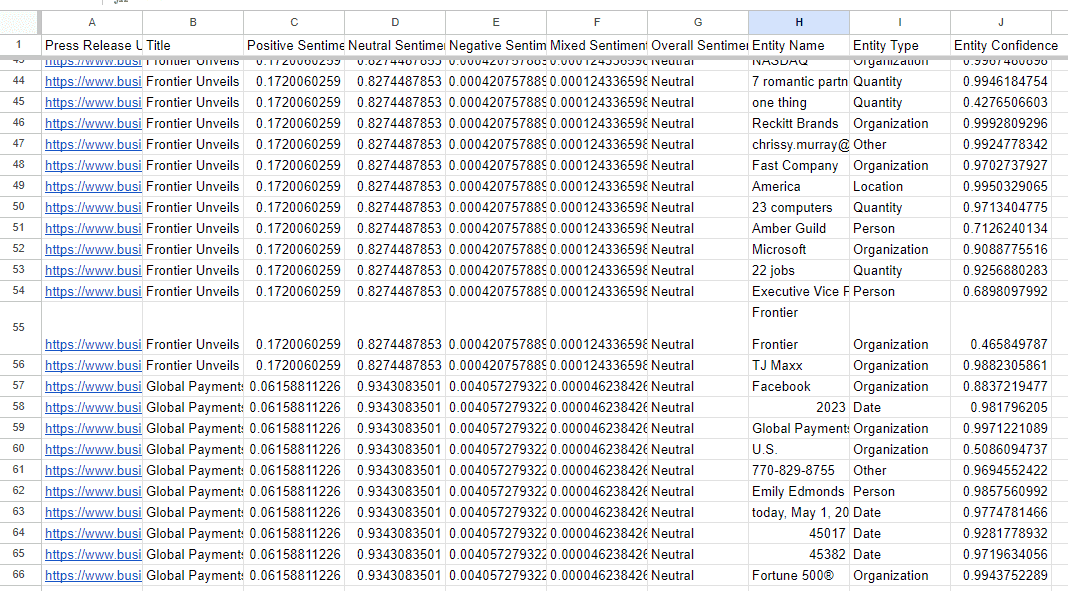Select the 'Other' type cell in row 61
Image resolution: width=1068 pixels, height=591 pixels.
[900, 470]
